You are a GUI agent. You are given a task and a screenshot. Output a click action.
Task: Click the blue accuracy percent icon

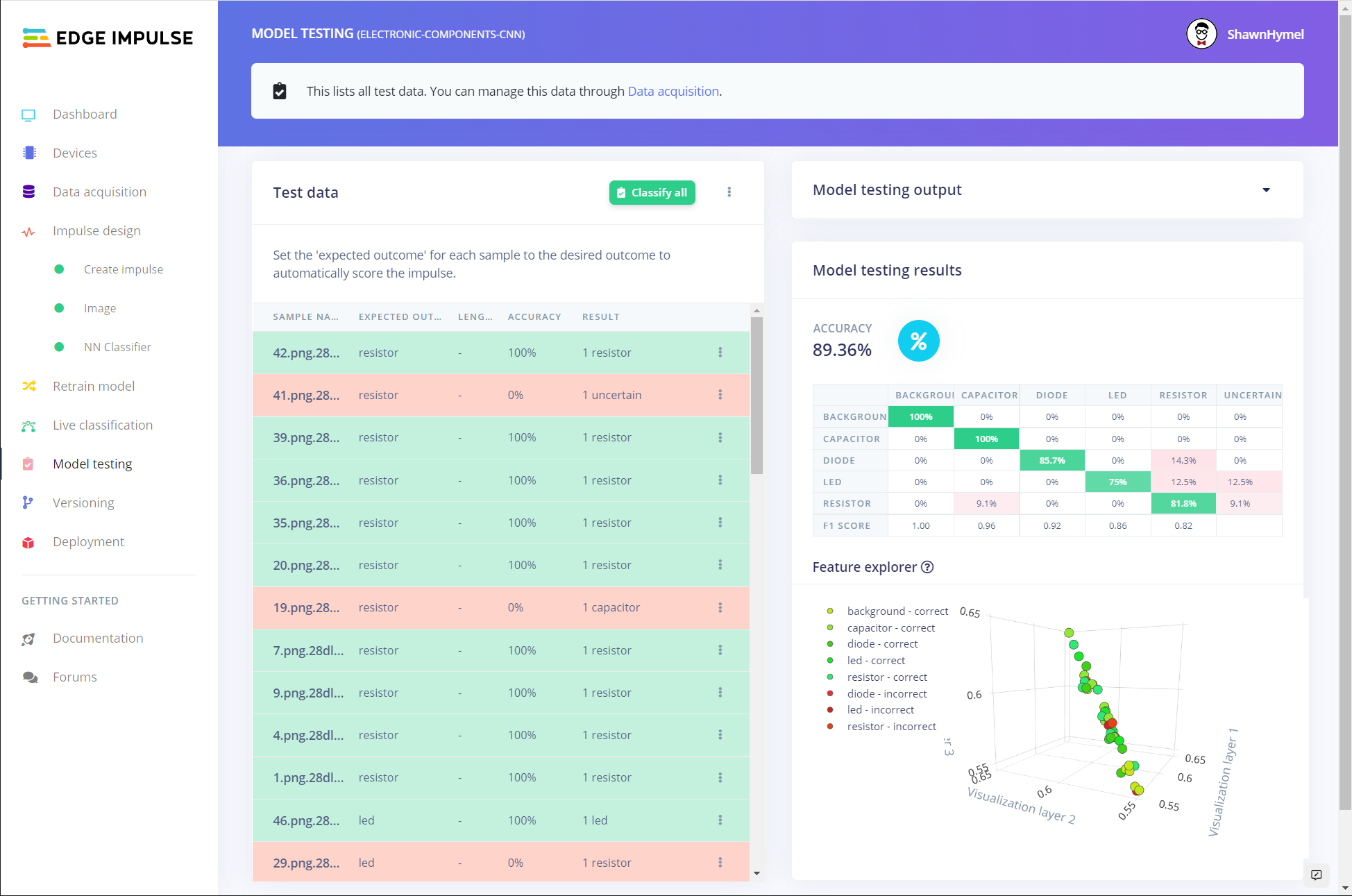(918, 341)
